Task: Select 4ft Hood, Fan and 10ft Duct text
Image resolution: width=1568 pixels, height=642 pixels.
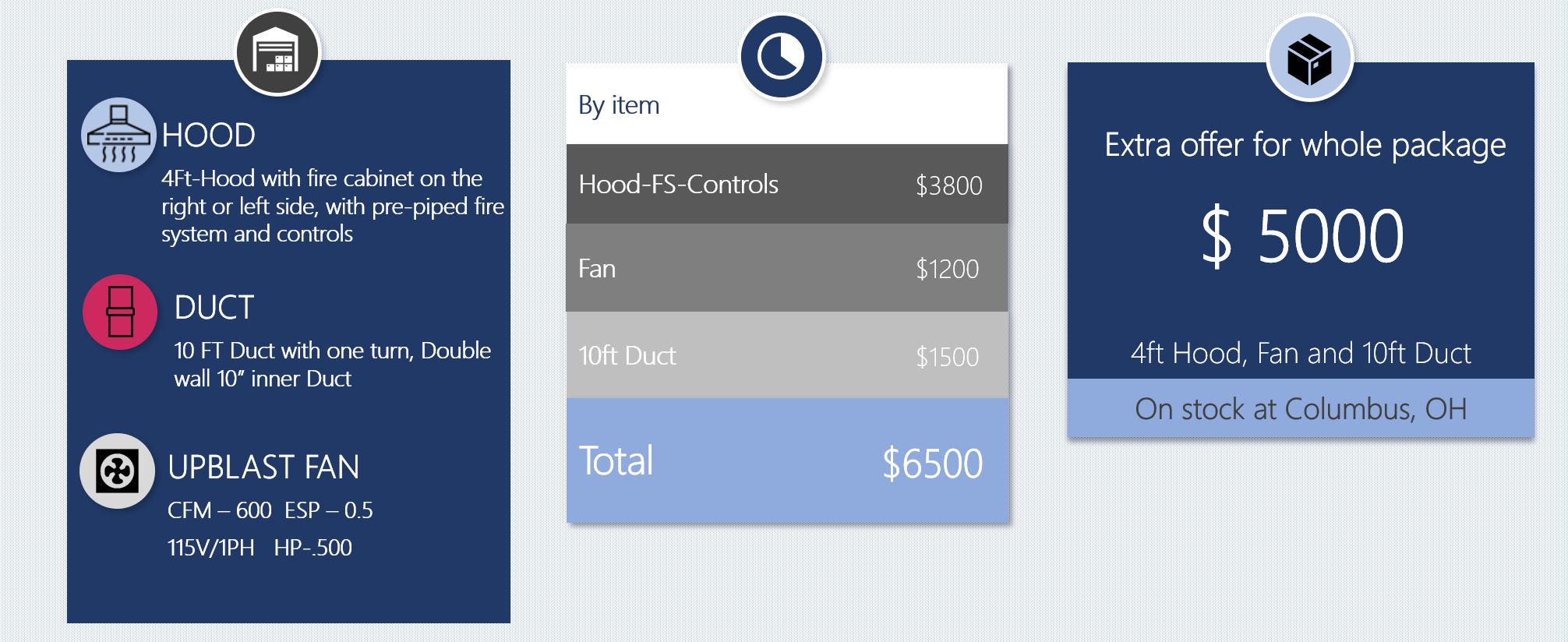Action: pyautogui.click(x=1301, y=354)
